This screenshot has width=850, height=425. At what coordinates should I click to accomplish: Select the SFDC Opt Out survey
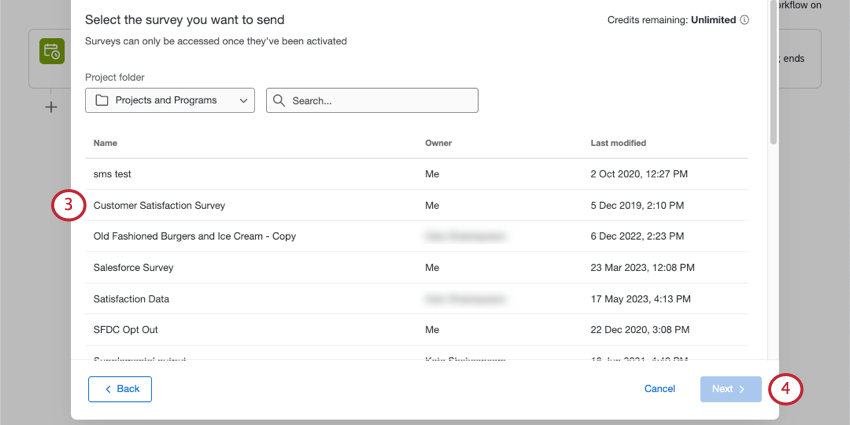pyautogui.click(x=126, y=330)
